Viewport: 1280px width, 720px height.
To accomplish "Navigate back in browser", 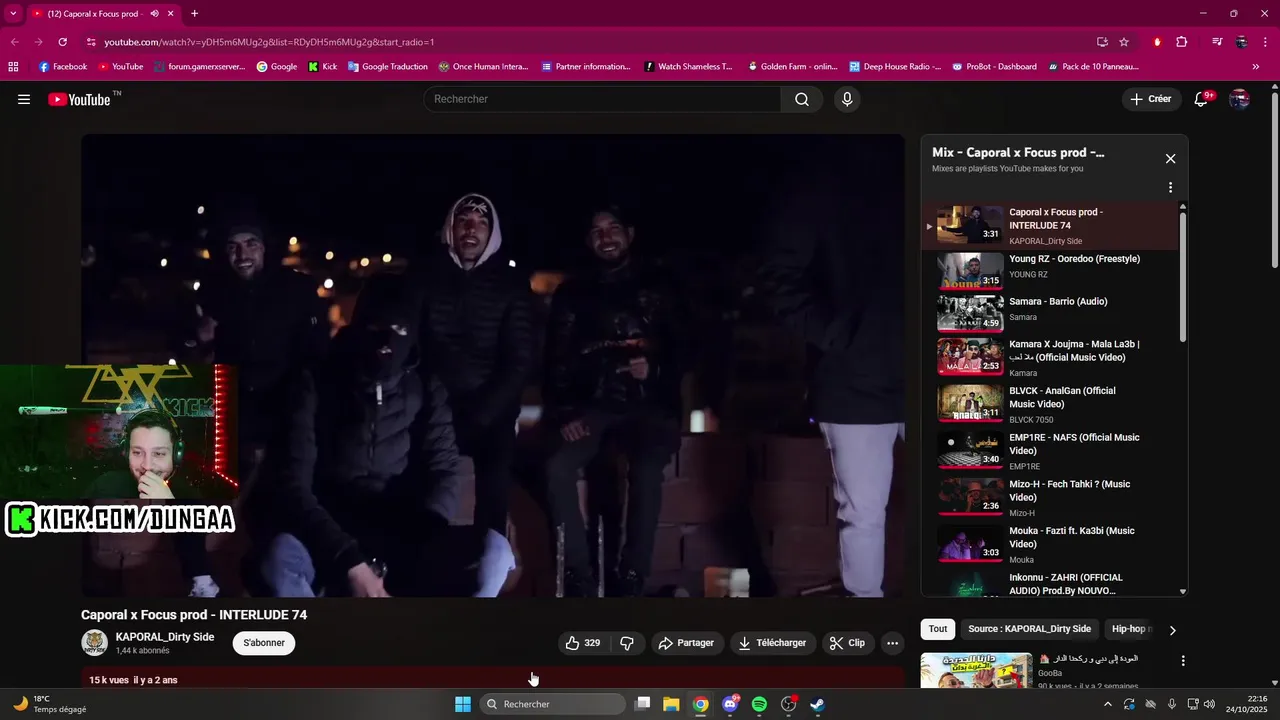I will point(15,42).
